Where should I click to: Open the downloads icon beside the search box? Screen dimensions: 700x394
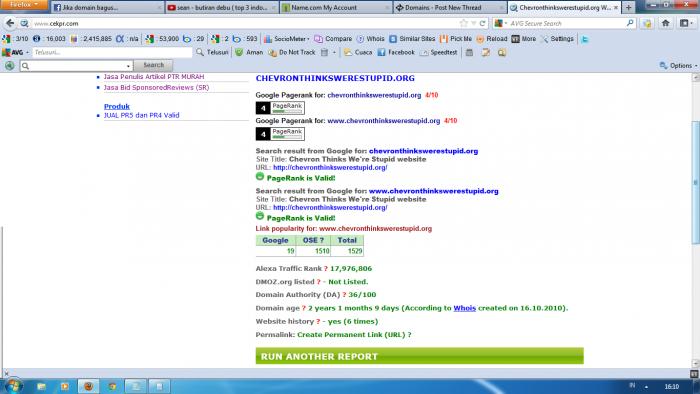click(x=647, y=23)
